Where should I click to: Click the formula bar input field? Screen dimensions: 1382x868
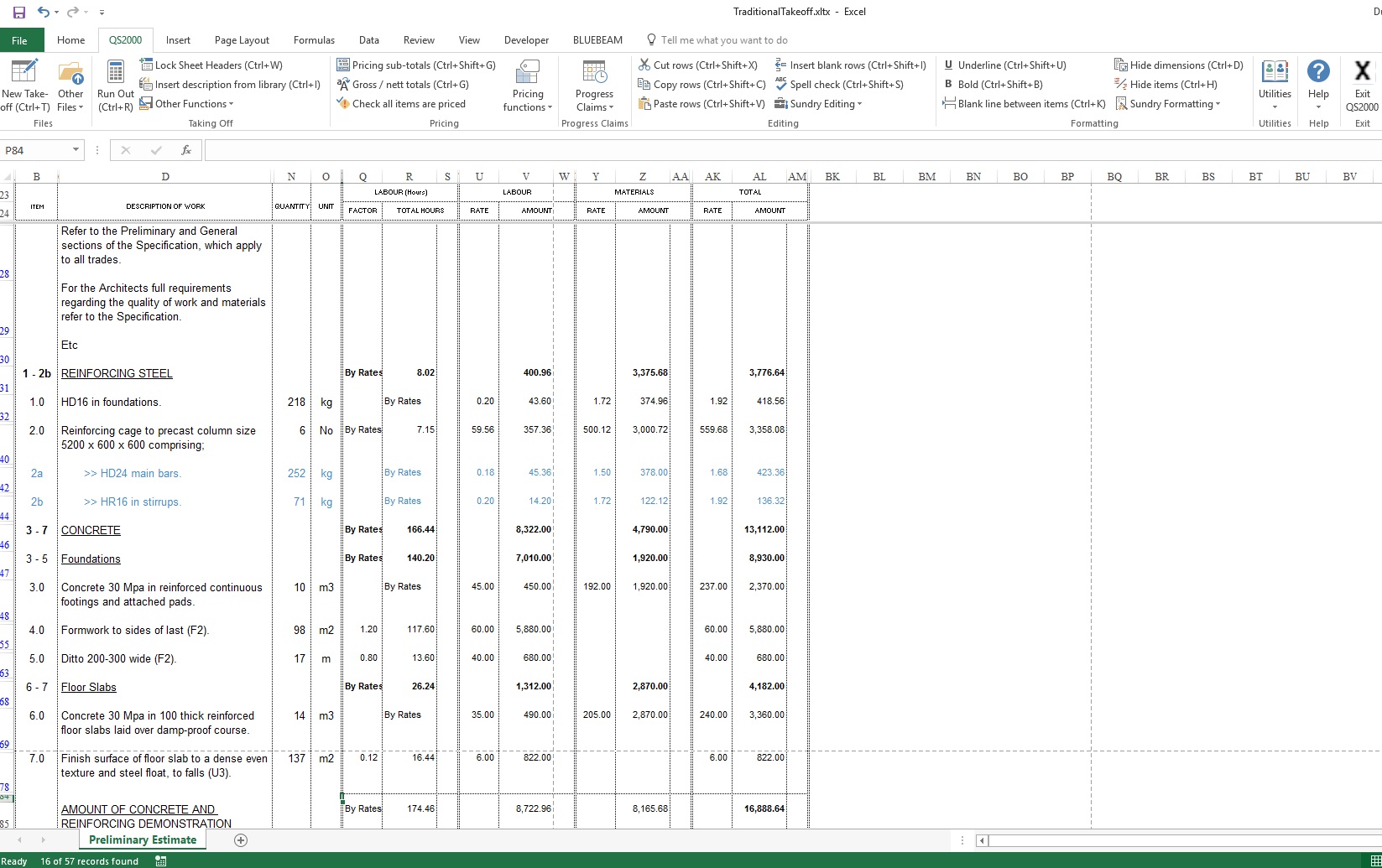[755, 150]
